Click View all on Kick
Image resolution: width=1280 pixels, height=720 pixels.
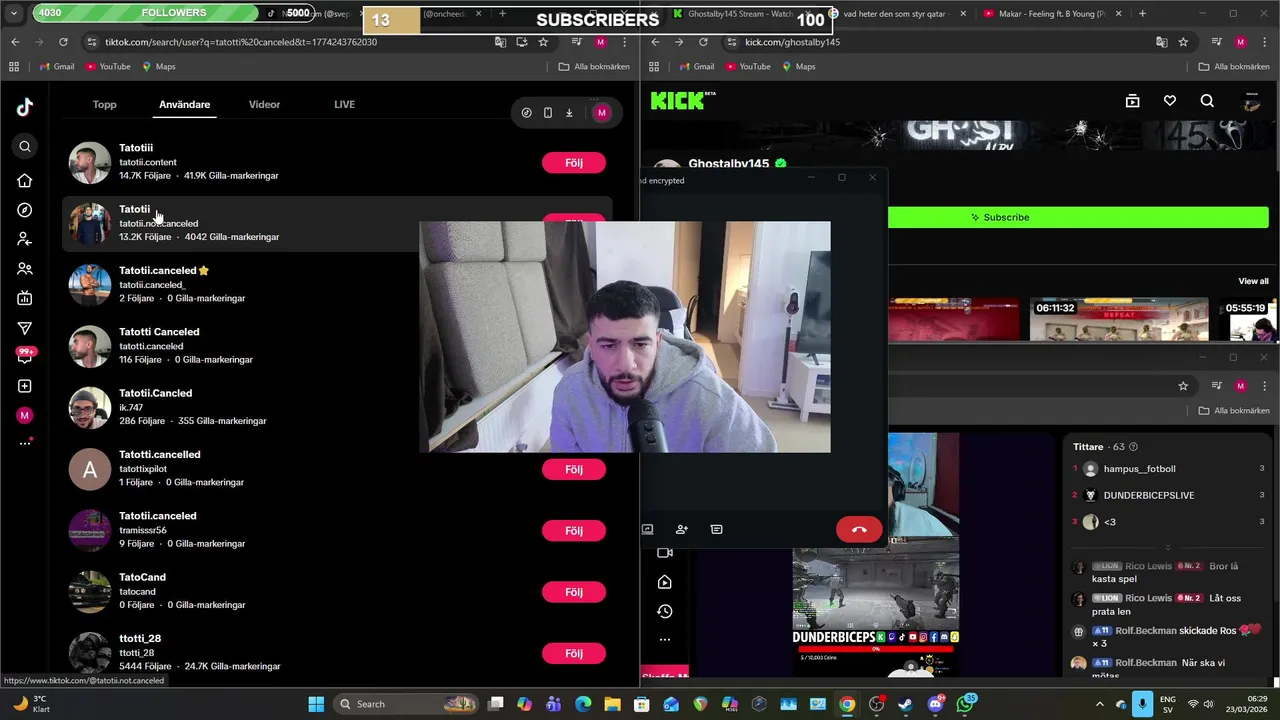point(1253,281)
